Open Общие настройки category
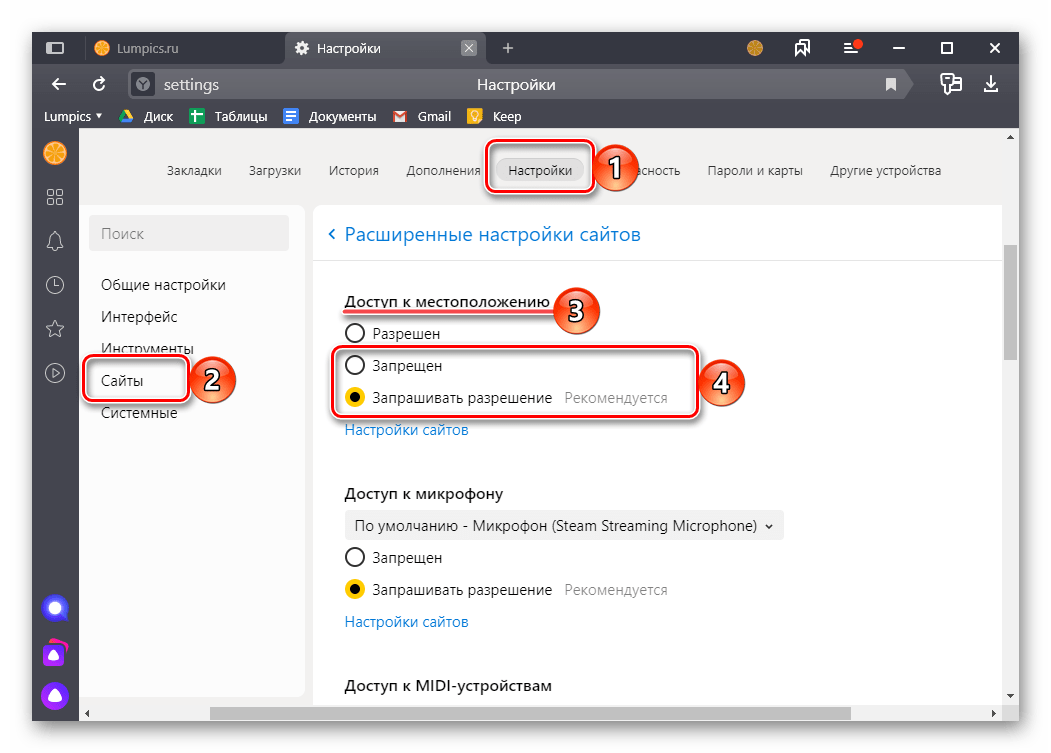Screen dimensions: 1051x753 point(164,285)
